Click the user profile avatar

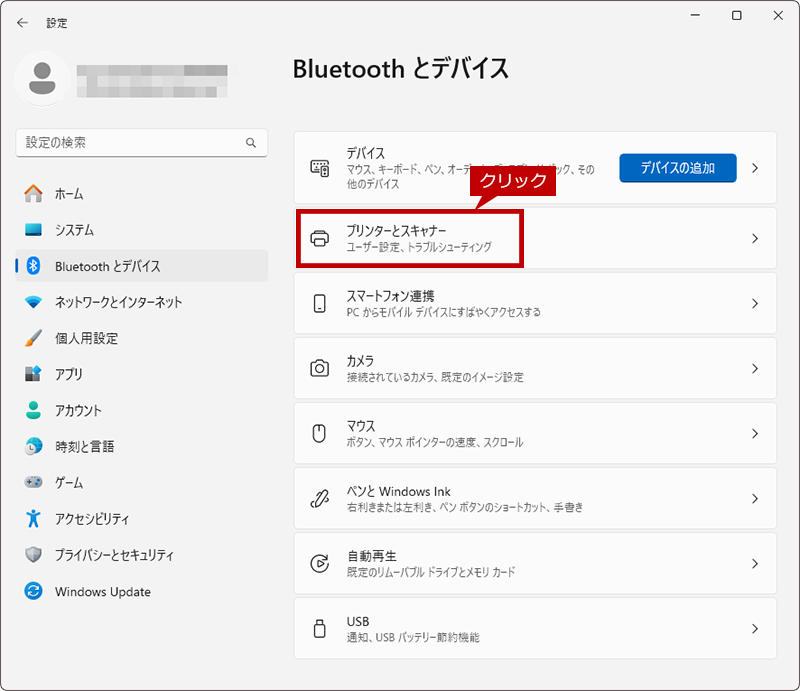42,79
